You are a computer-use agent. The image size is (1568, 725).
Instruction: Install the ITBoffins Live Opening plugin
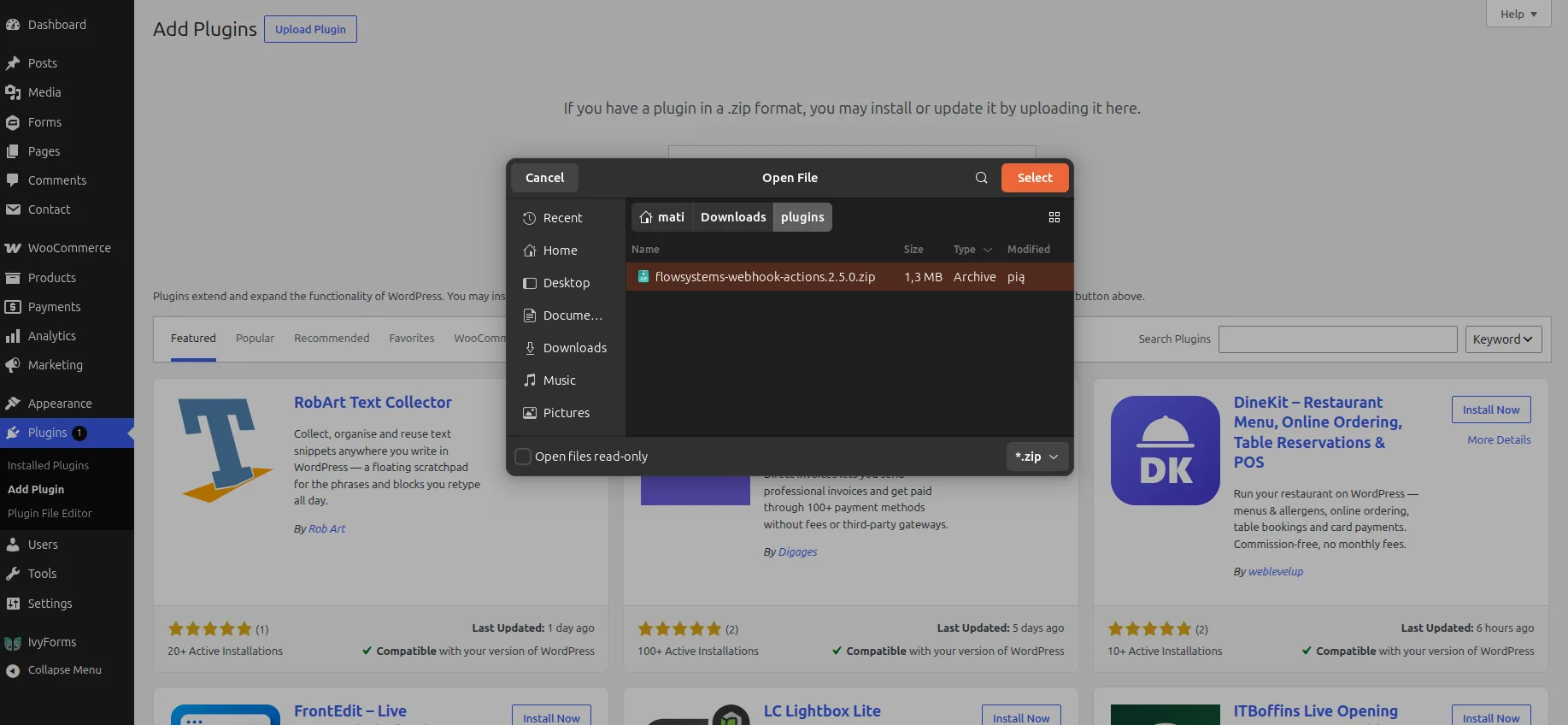click(x=1491, y=716)
